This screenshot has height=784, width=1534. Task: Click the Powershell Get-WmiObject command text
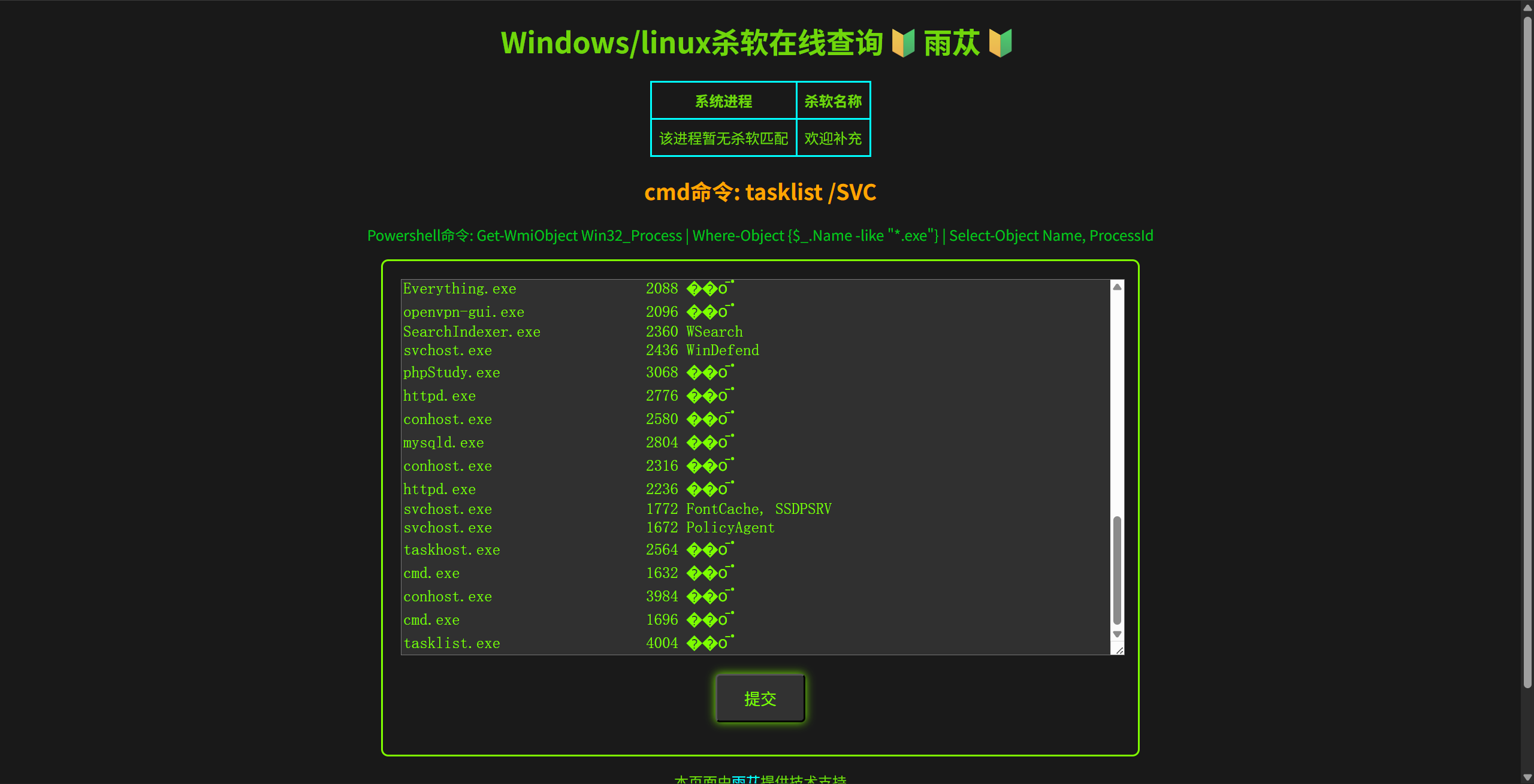pos(760,235)
